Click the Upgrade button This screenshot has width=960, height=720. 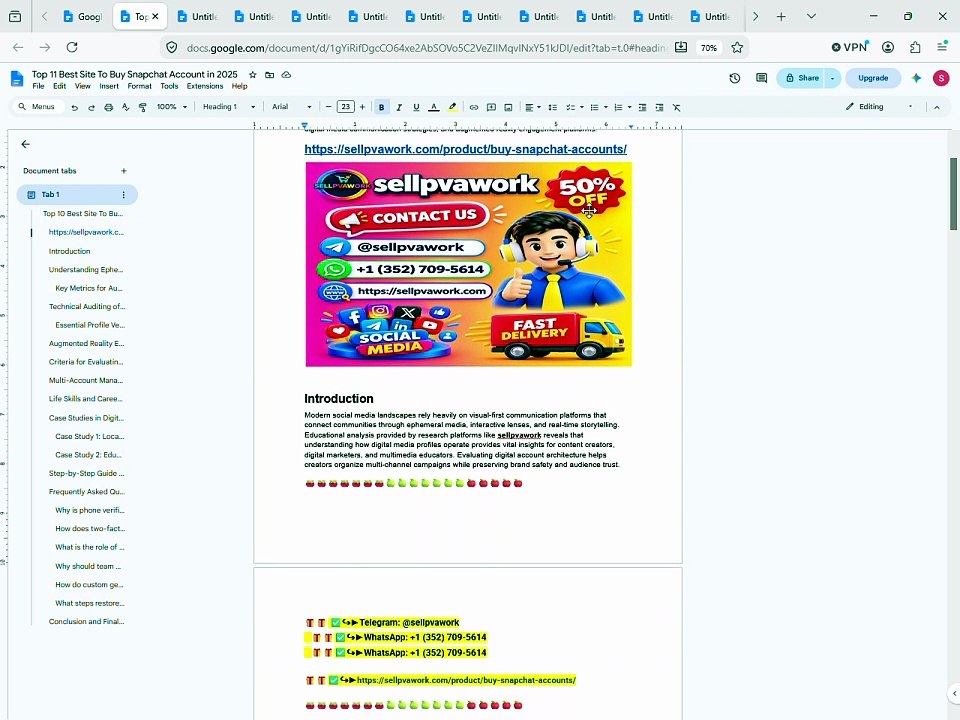[x=873, y=78]
